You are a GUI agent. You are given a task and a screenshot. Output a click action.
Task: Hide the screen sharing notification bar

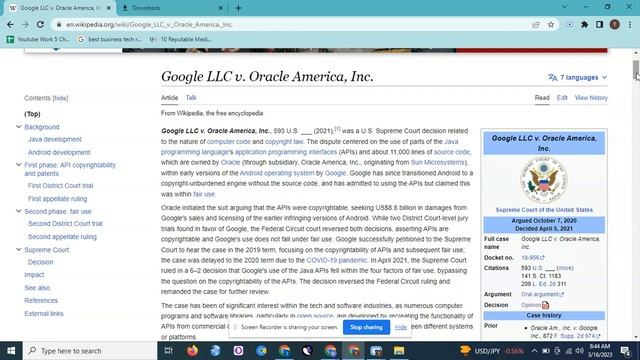(x=401, y=327)
